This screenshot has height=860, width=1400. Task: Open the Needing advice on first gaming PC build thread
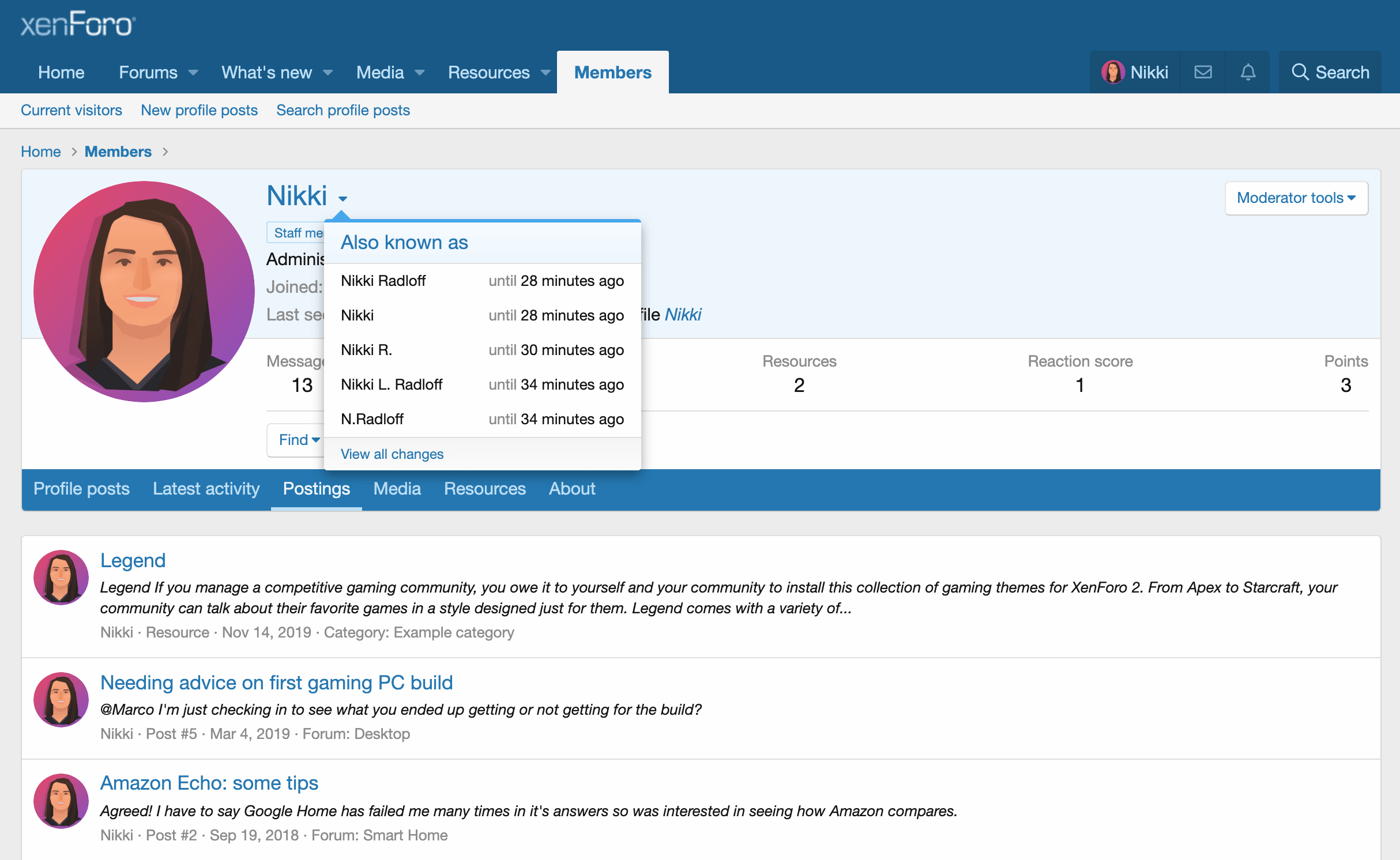click(x=276, y=682)
